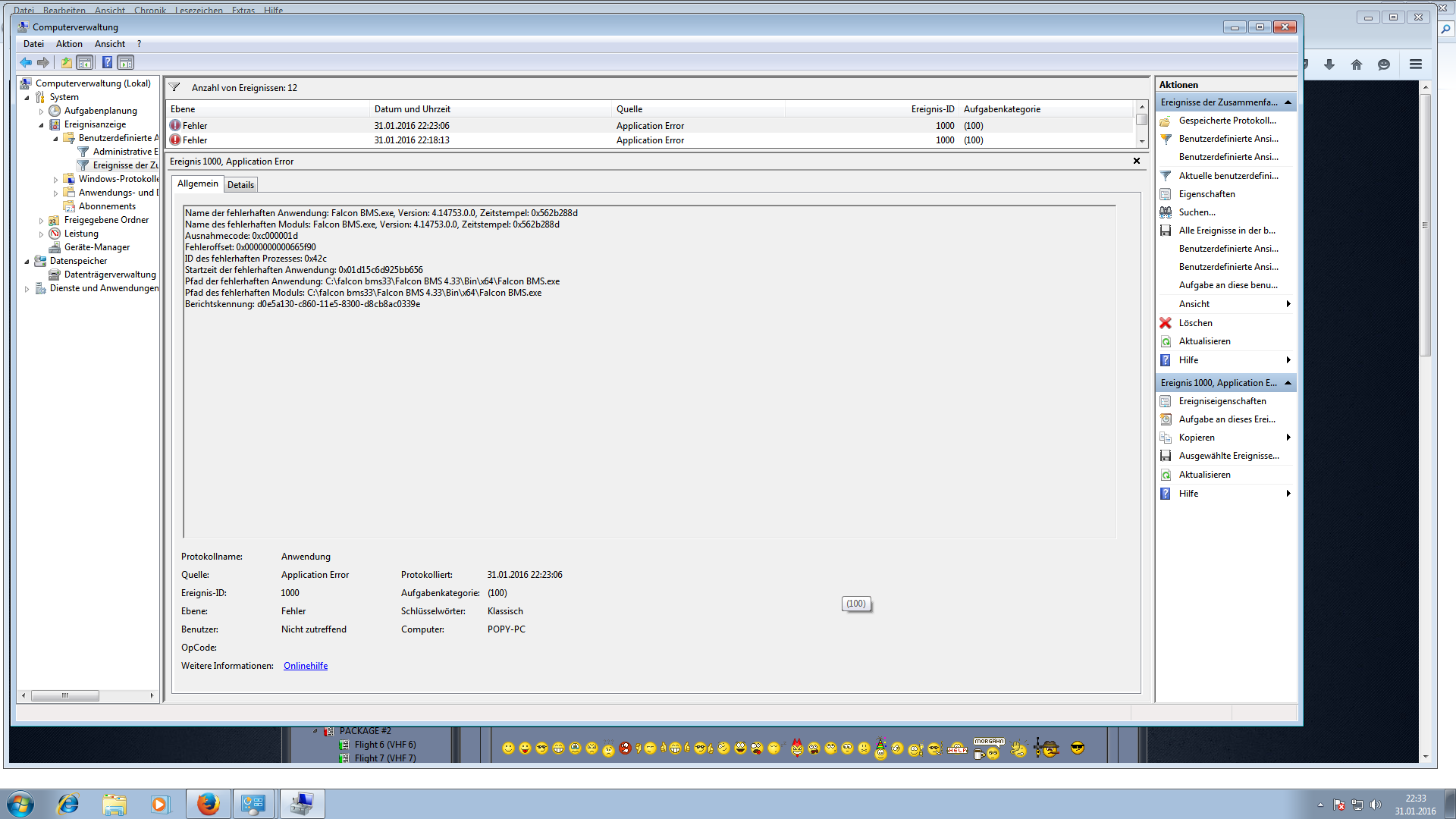This screenshot has height=819, width=1456.
Task: Click Suchen binoculars icon in Aktionen
Action: pos(1166,212)
